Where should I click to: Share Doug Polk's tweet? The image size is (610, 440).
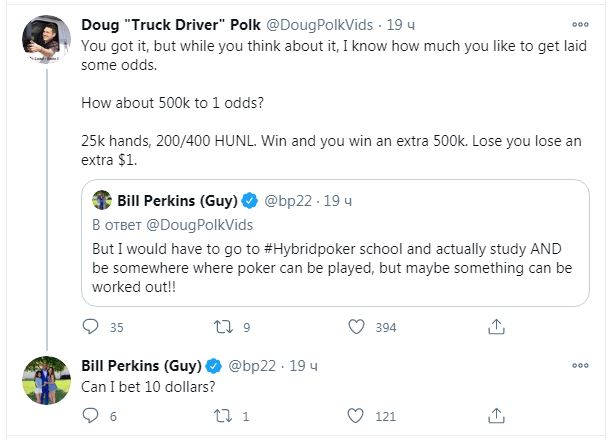[494, 327]
